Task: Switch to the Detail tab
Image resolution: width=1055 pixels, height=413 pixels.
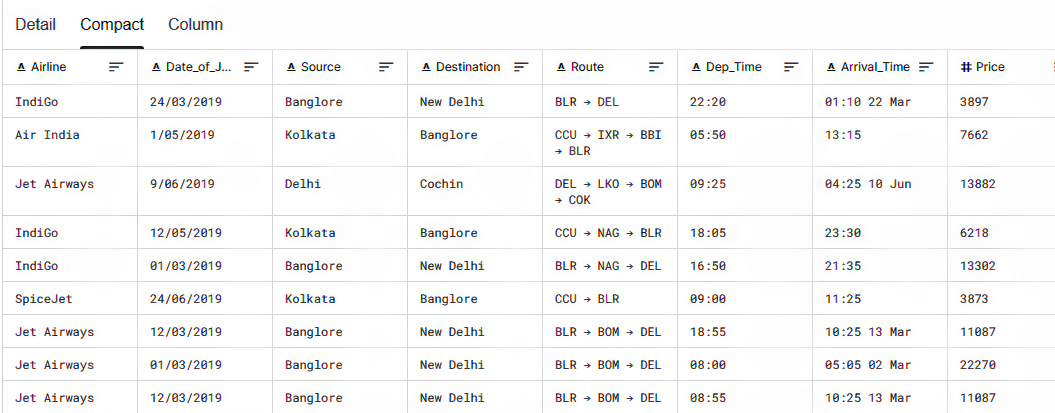Action: pos(35,24)
